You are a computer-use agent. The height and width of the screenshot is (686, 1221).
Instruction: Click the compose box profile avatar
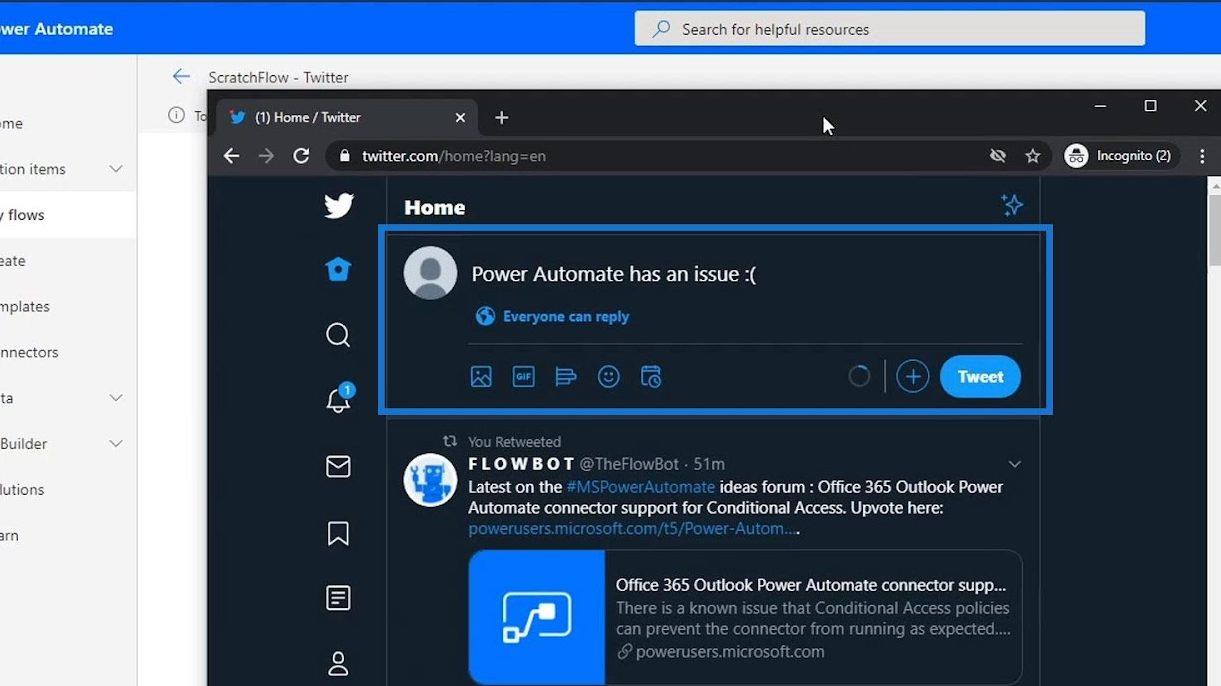[x=430, y=272]
